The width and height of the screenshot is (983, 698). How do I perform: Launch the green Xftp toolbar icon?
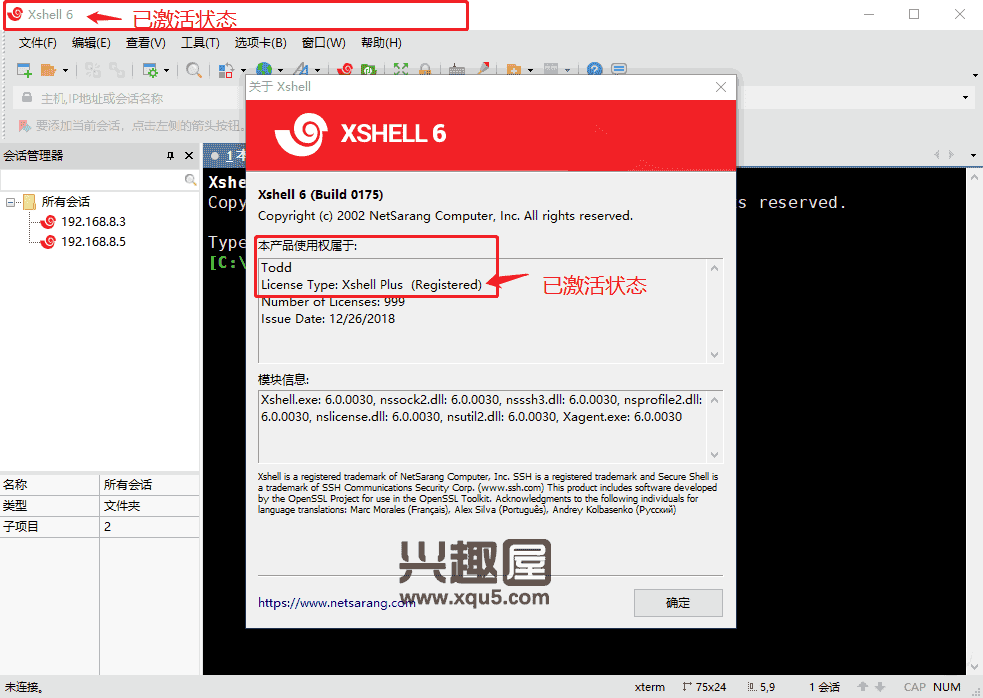tap(369, 69)
